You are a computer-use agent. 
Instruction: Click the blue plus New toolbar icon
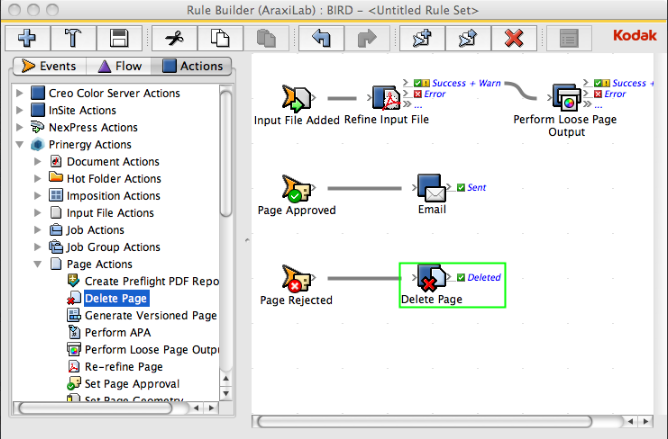point(27,39)
